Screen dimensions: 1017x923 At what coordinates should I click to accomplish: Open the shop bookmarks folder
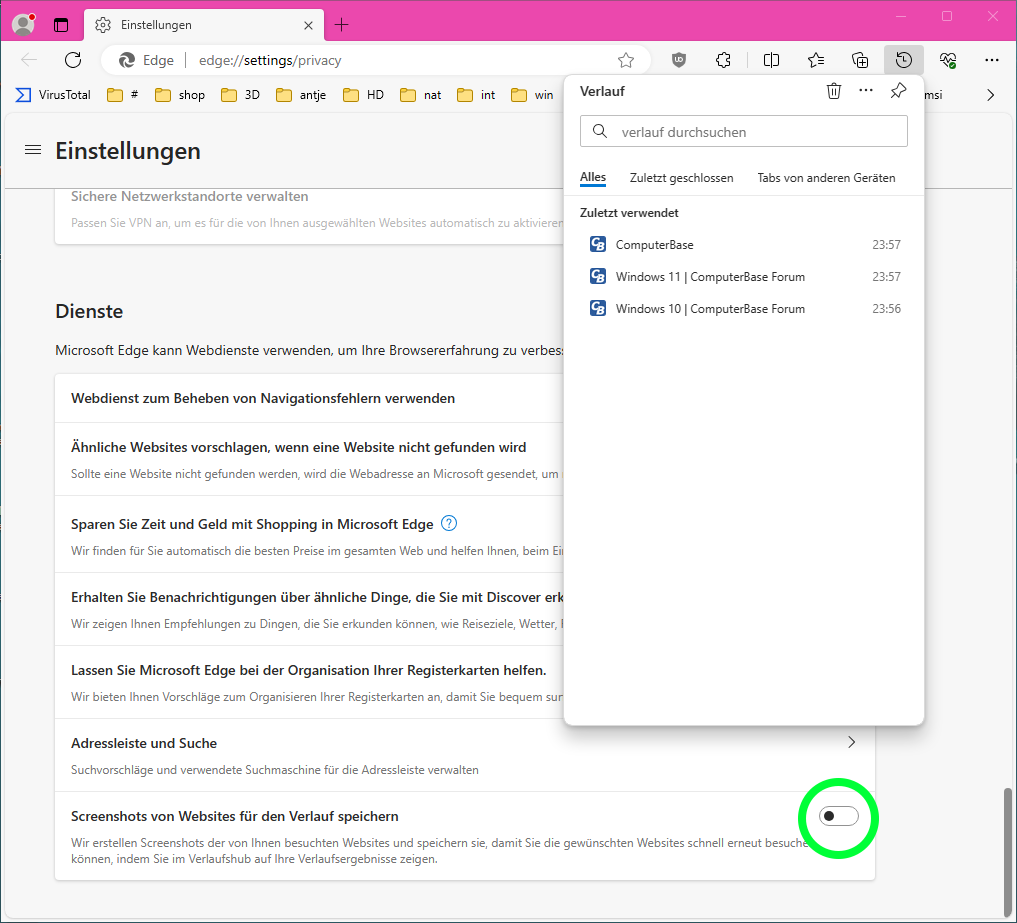click(x=180, y=95)
